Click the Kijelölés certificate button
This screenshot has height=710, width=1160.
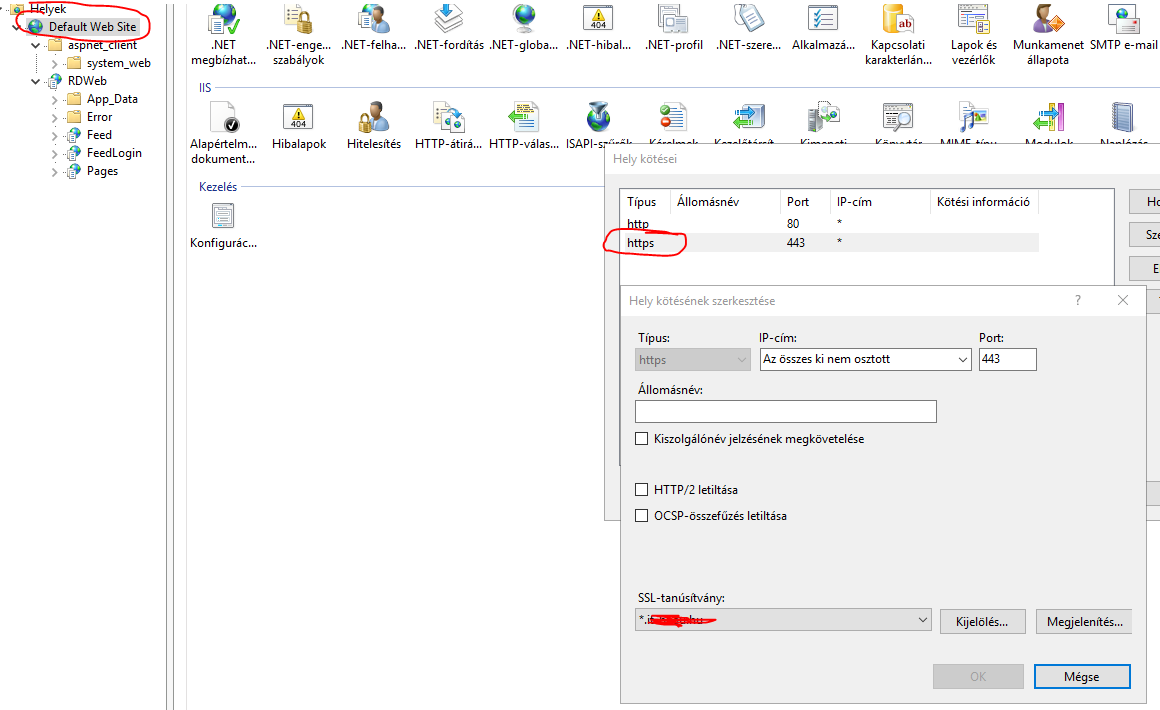pos(981,621)
